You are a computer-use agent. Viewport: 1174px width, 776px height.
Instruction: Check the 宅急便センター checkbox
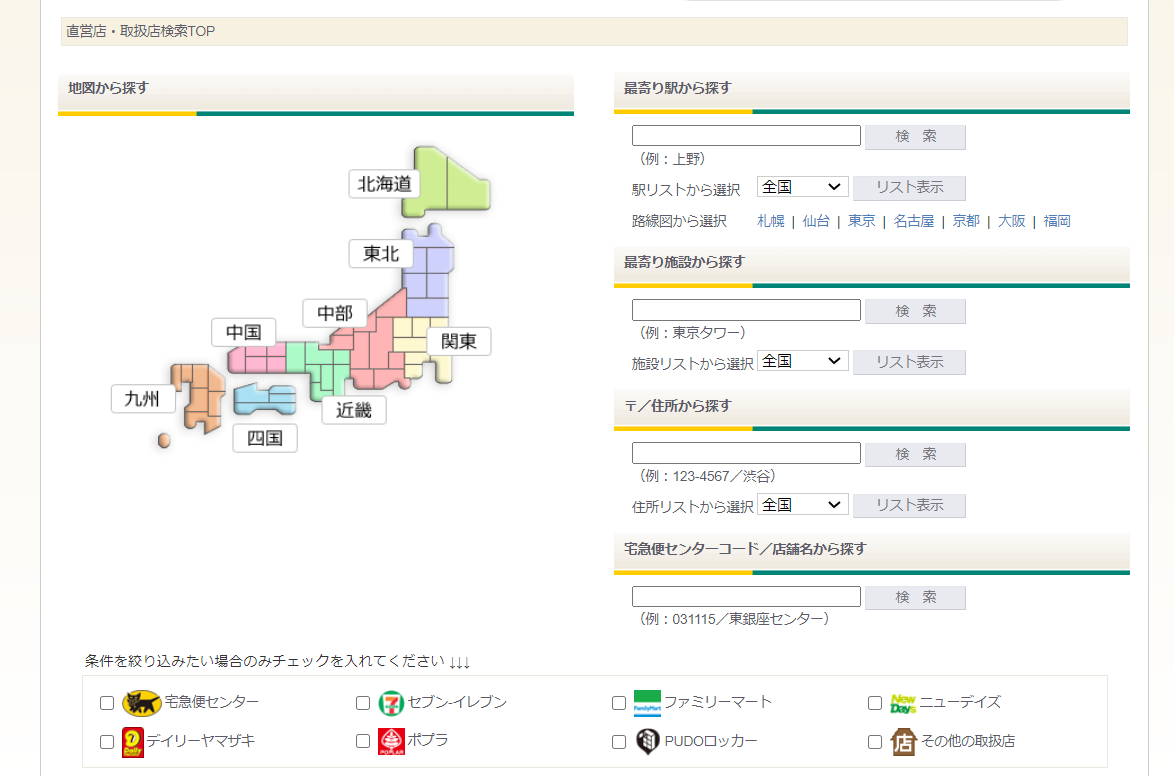[x=107, y=703]
